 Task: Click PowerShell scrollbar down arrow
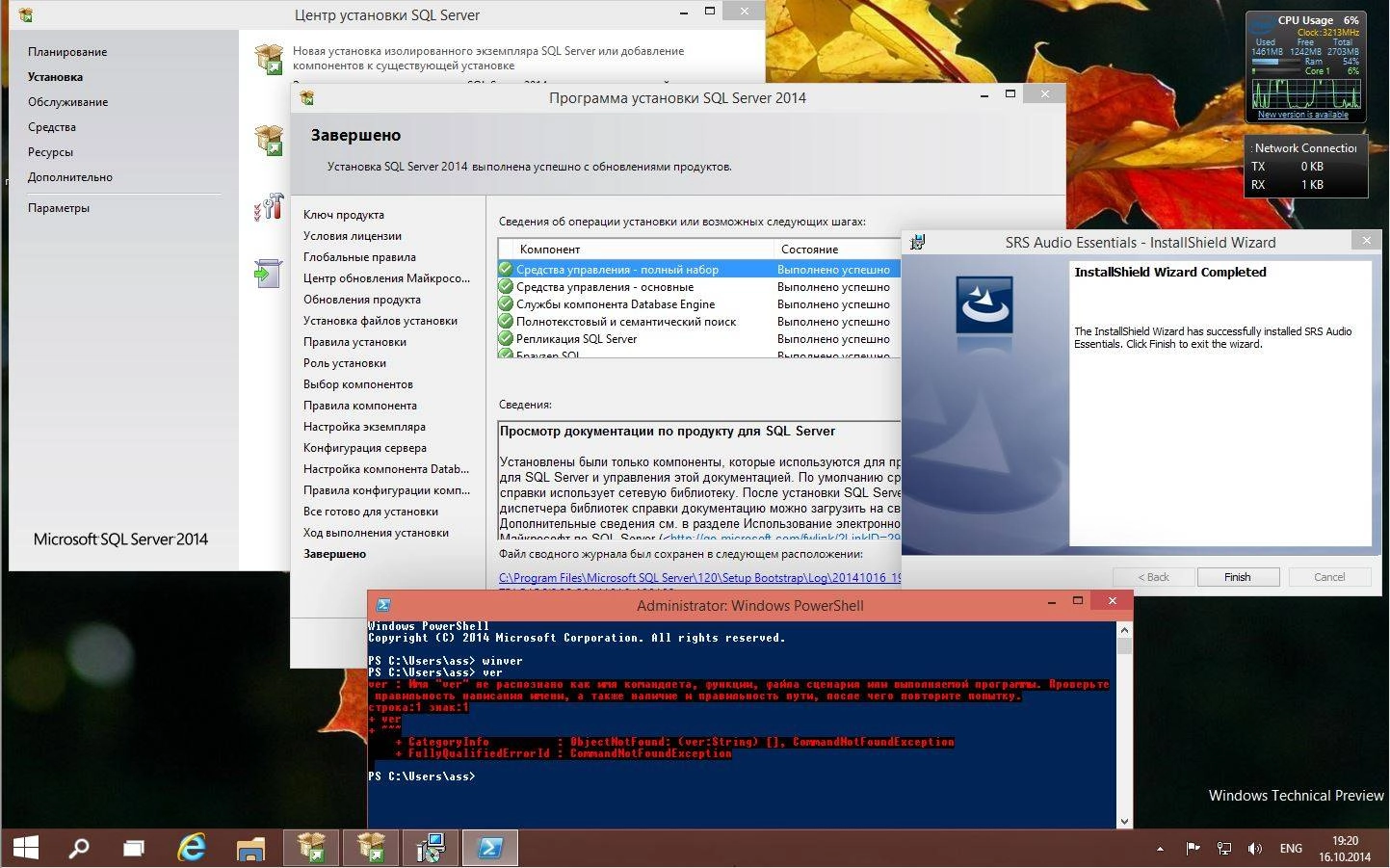(x=1124, y=821)
